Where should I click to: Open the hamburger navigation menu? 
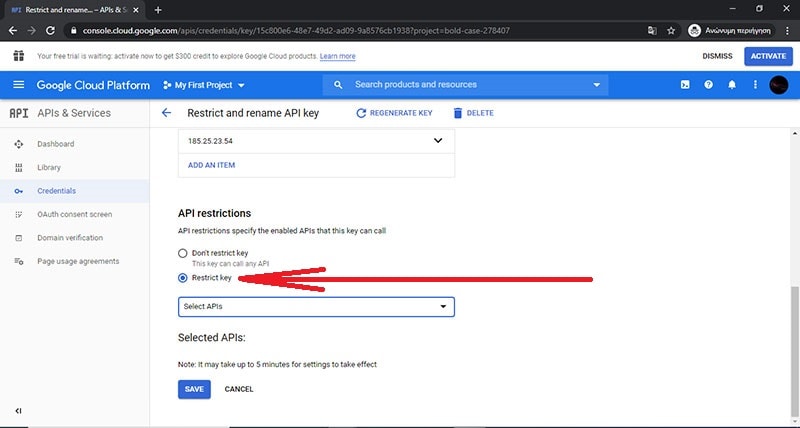point(18,85)
